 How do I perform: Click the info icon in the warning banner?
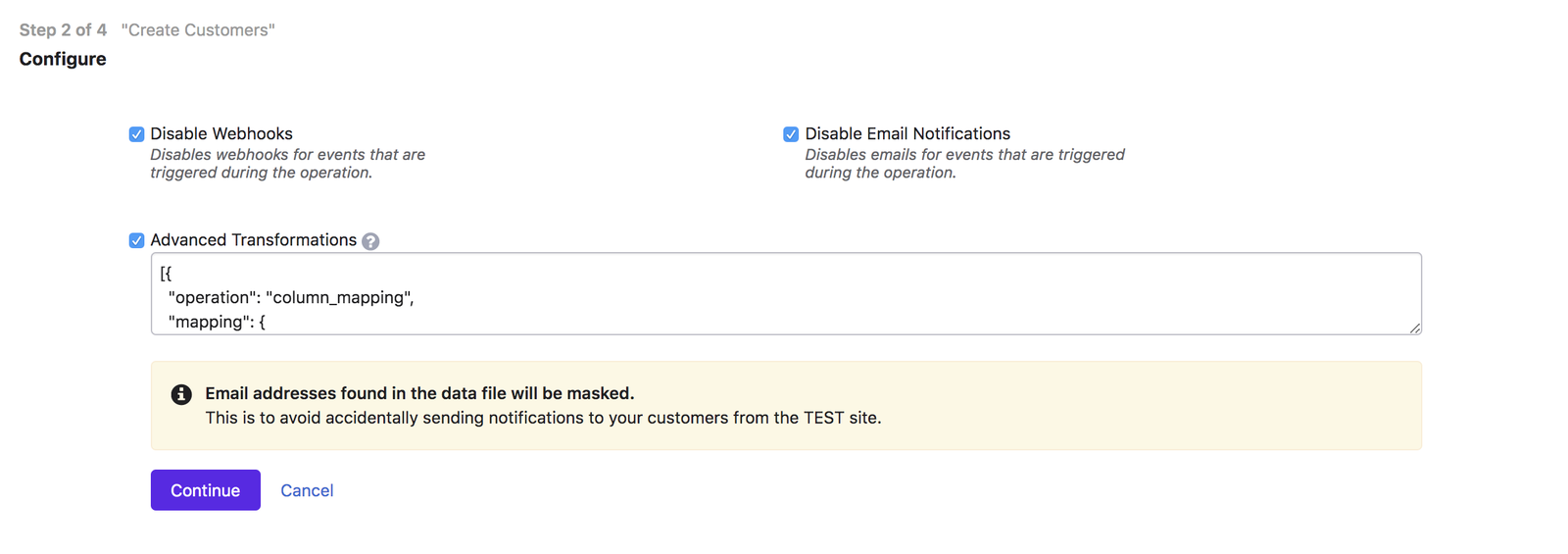click(x=181, y=394)
